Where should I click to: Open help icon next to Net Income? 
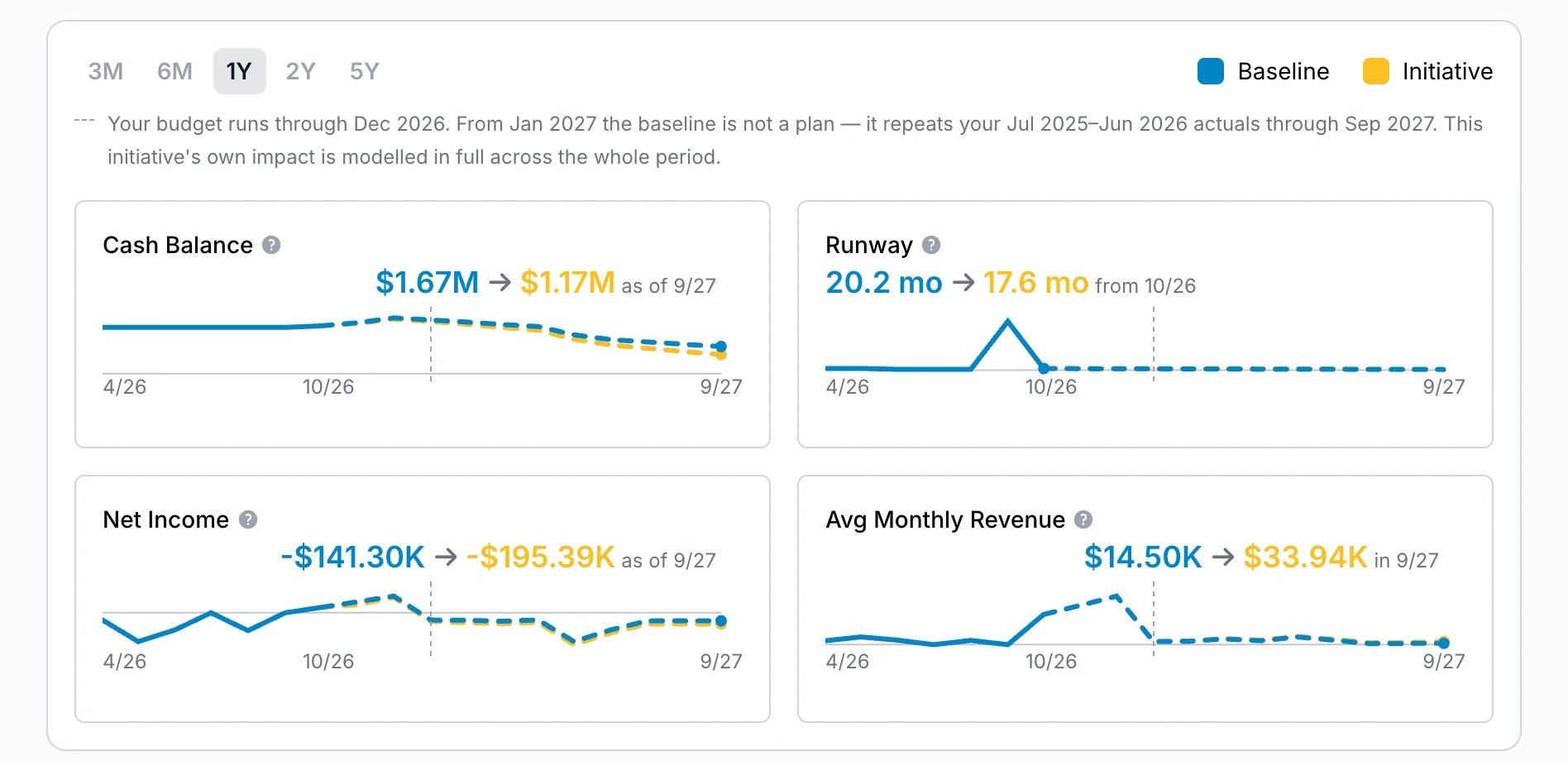coord(248,519)
